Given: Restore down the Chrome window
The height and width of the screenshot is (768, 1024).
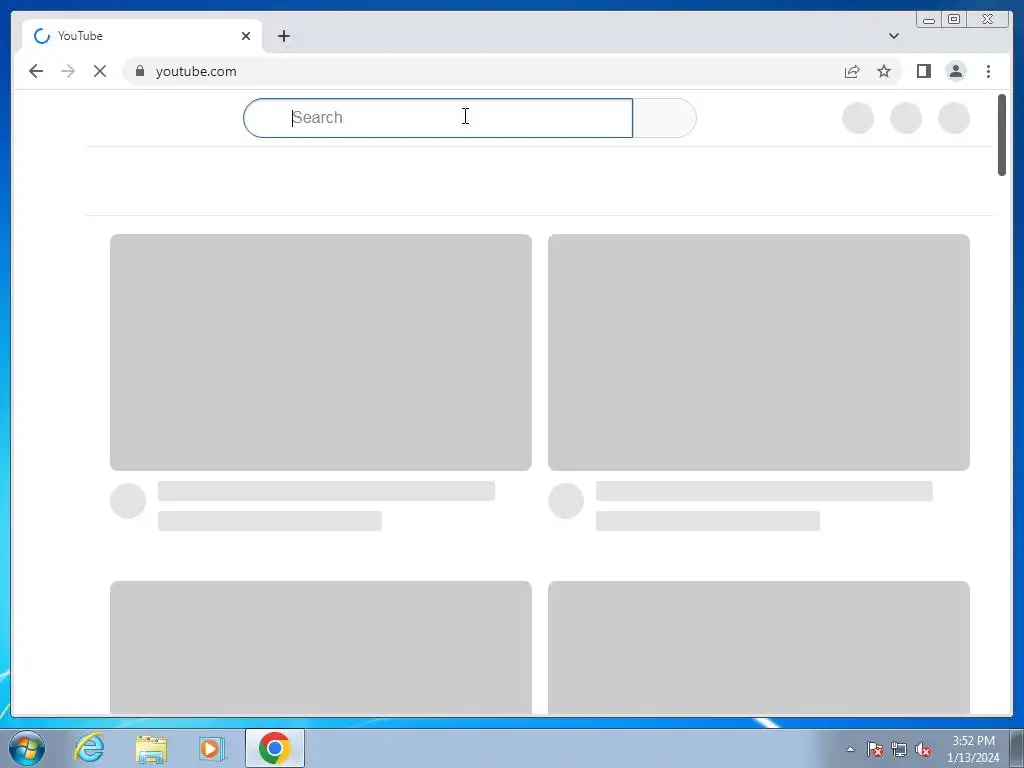Looking at the screenshot, I should click(x=954, y=20).
